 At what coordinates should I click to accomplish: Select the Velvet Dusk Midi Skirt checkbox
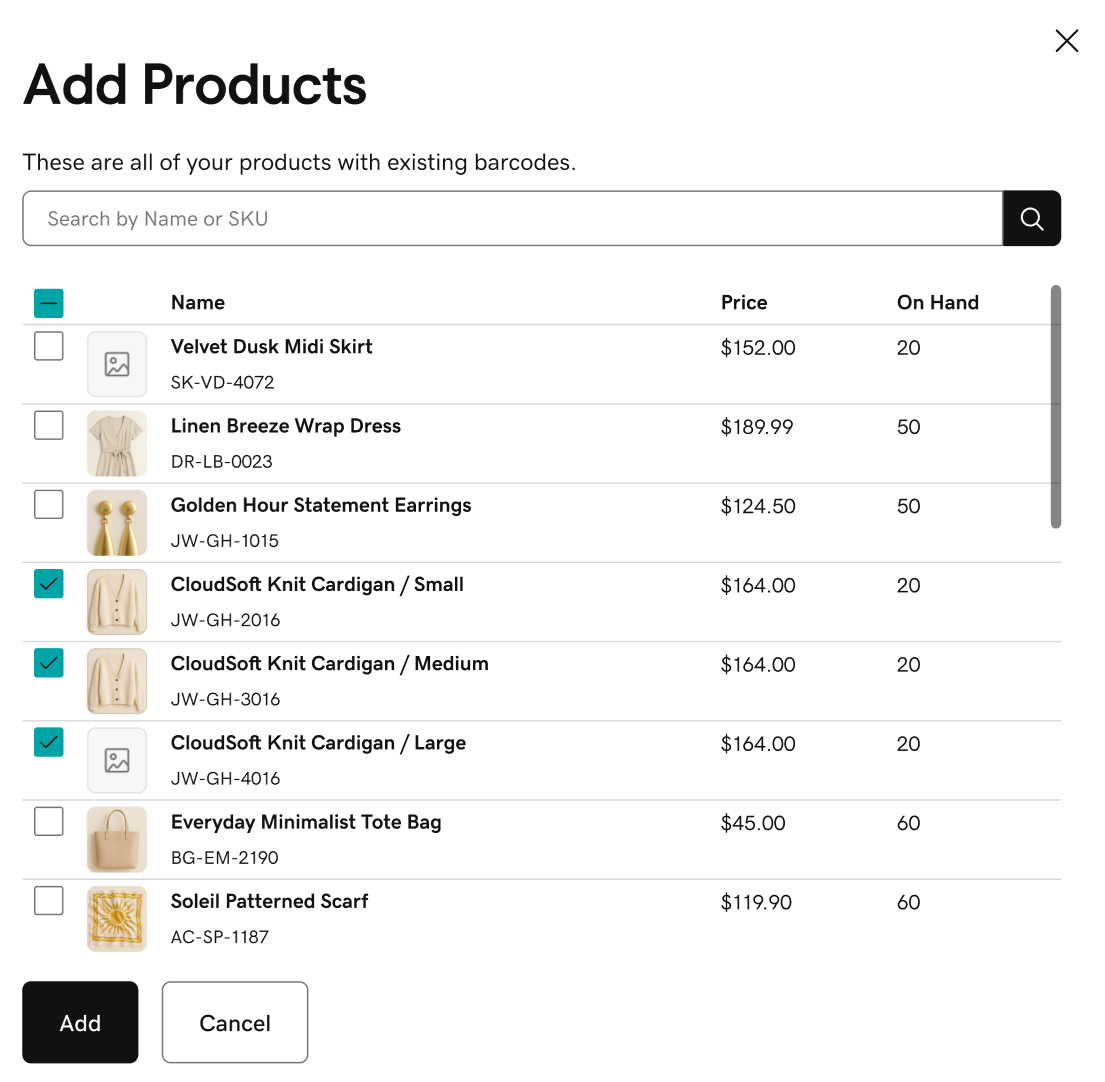(49, 345)
